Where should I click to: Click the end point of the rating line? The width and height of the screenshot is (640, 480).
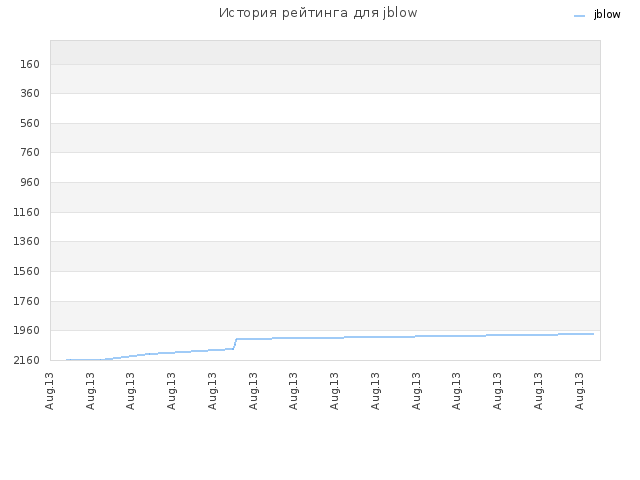click(x=593, y=334)
